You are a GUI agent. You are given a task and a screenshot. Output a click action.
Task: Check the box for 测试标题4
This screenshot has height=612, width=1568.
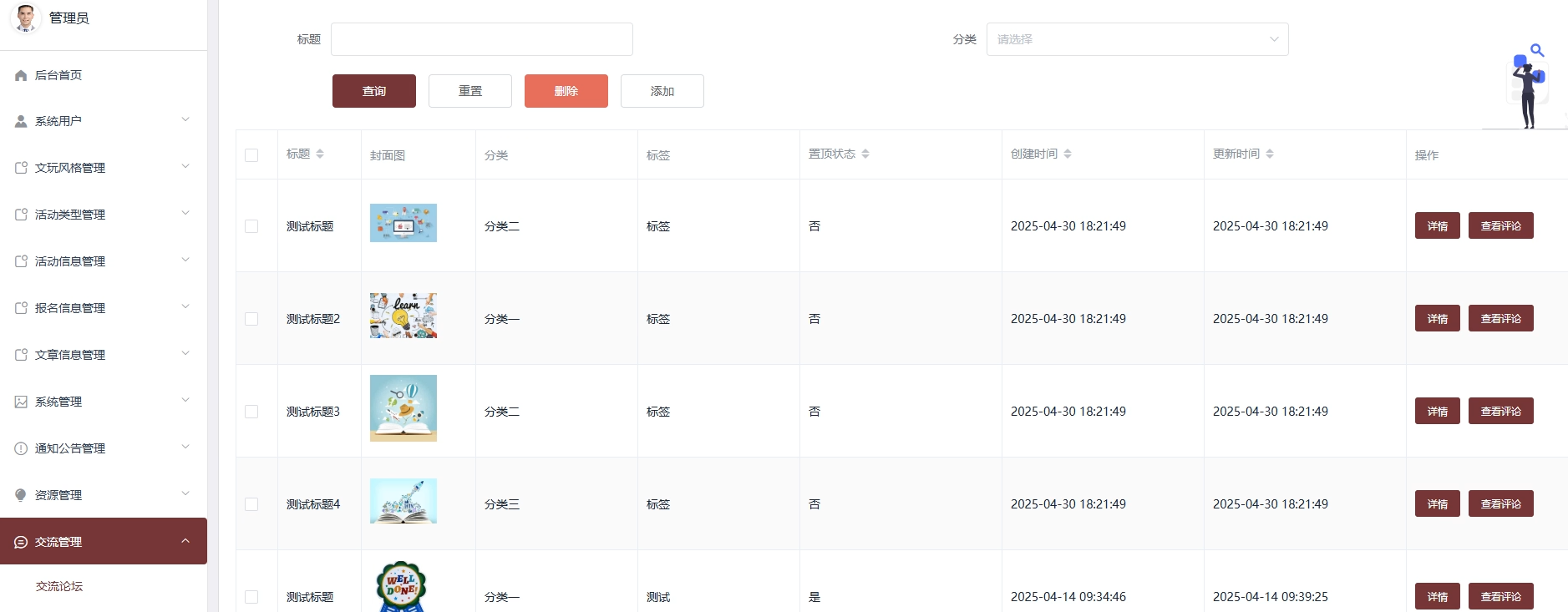[x=251, y=504]
